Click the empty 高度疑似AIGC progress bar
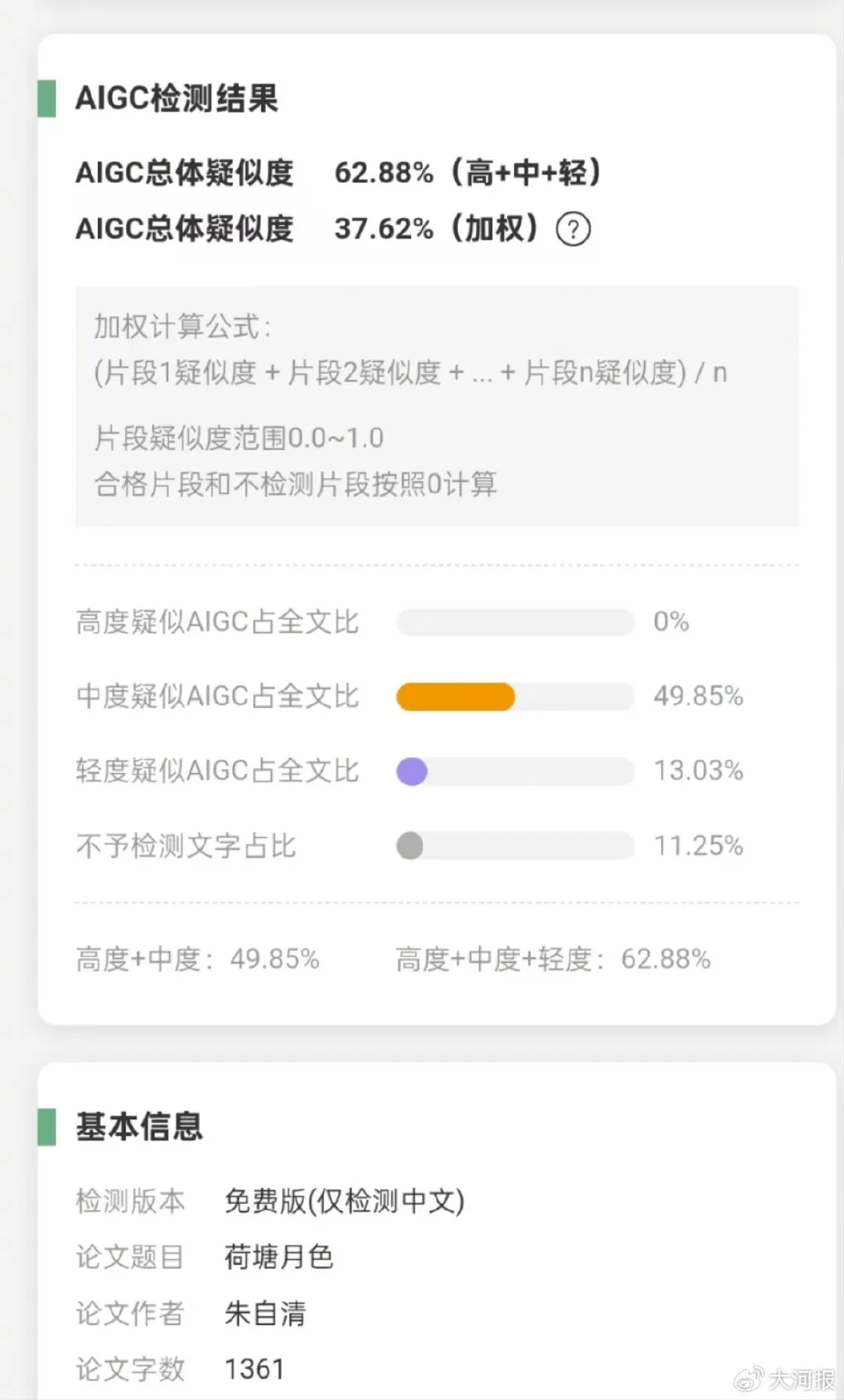Screen dimensions: 844x1400 coord(515,622)
